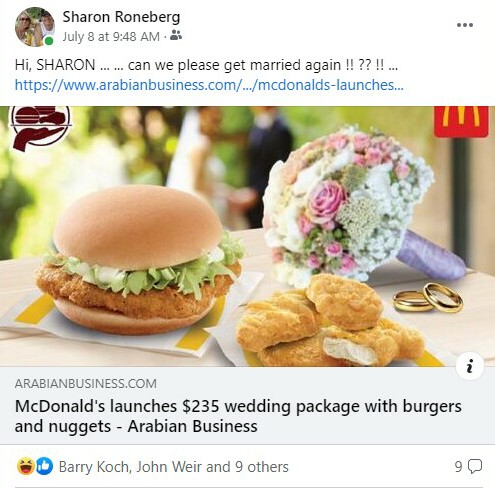Click the McDonald's golden arches logo
The width and height of the screenshot is (495, 490).
pyautogui.click(x=461, y=122)
